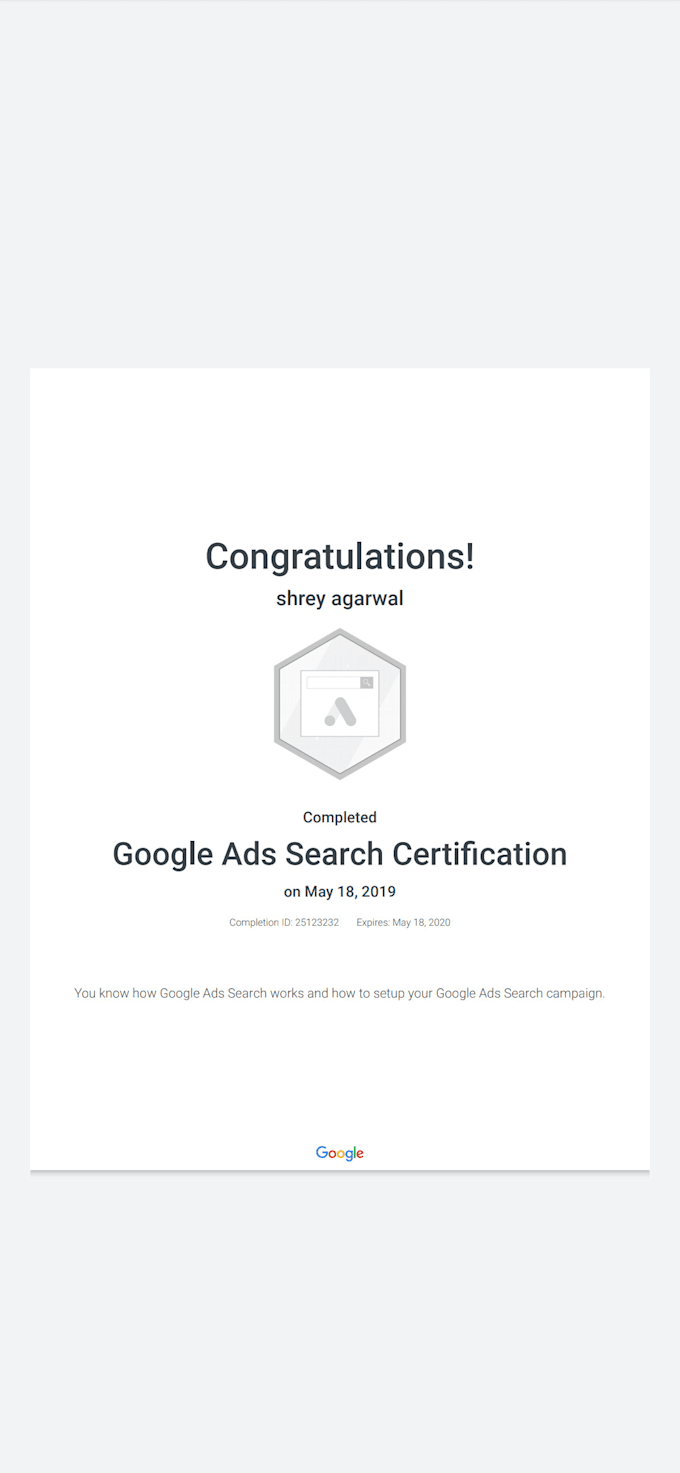Click the Google Ads logo inside badge
The height and width of the screenshot is (1473, 680).
(x=340, y=712)
